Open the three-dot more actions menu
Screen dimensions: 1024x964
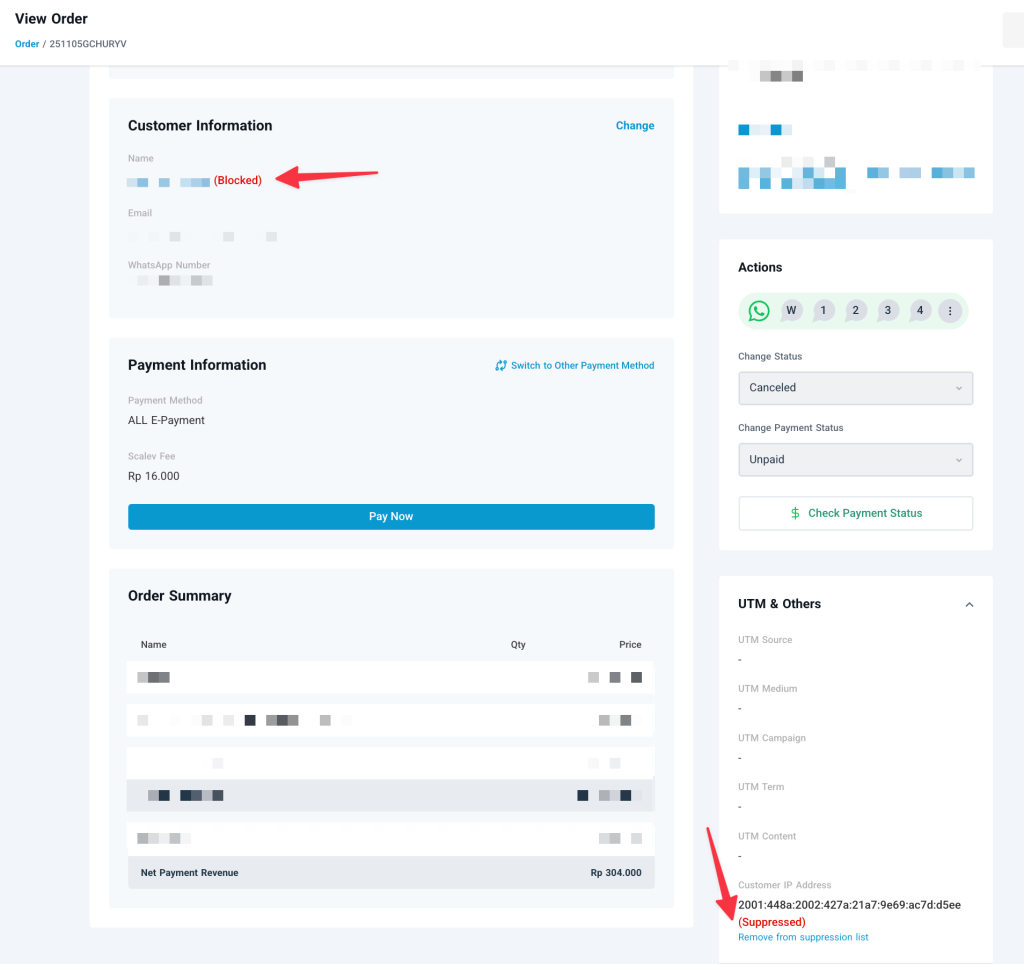(x=950, y=311)
